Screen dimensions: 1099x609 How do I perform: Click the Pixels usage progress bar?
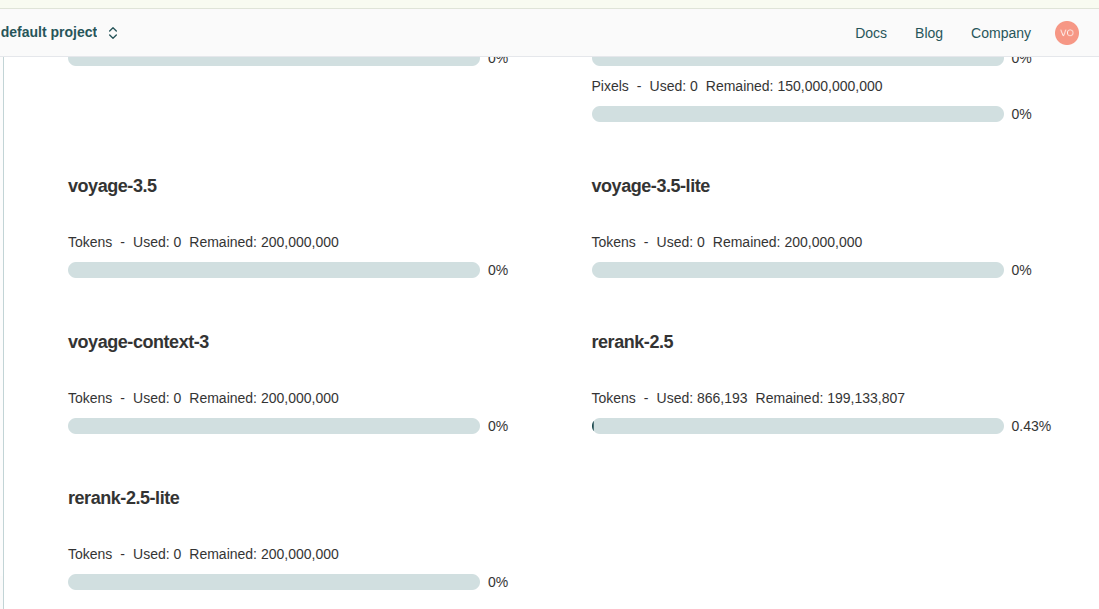click(x=797, y=114)
